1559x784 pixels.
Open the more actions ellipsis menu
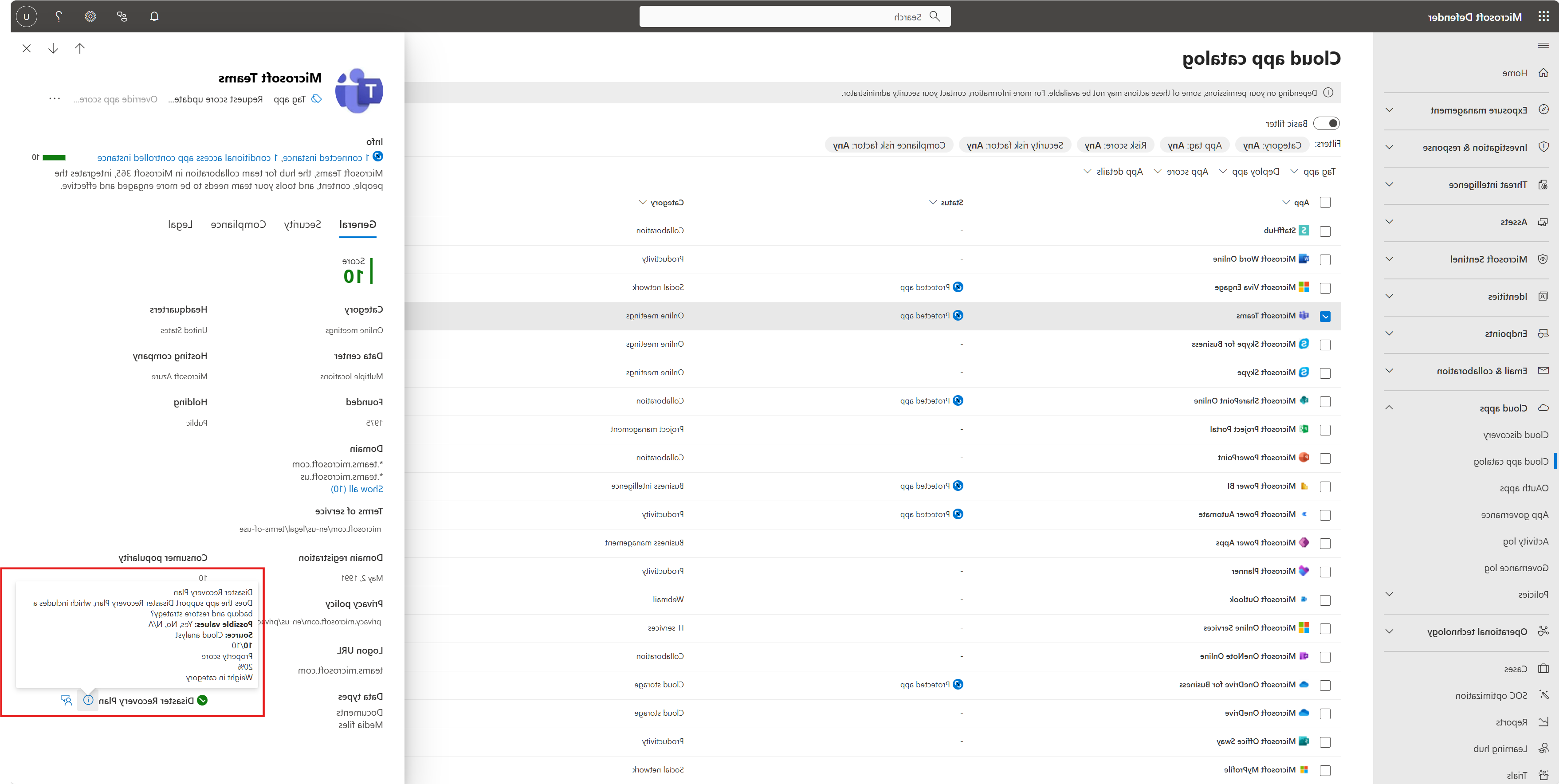(x=55, y=99)
